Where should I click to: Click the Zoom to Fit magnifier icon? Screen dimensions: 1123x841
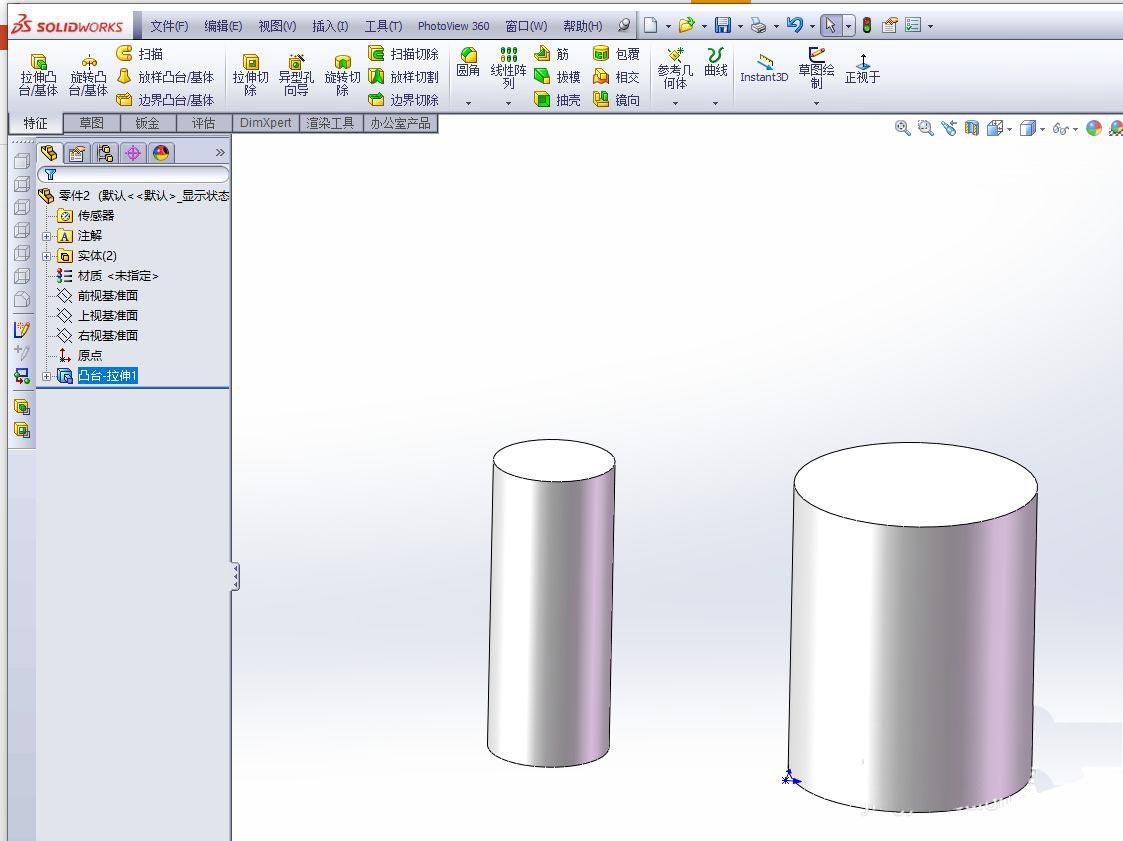click(x=902, y=128)
